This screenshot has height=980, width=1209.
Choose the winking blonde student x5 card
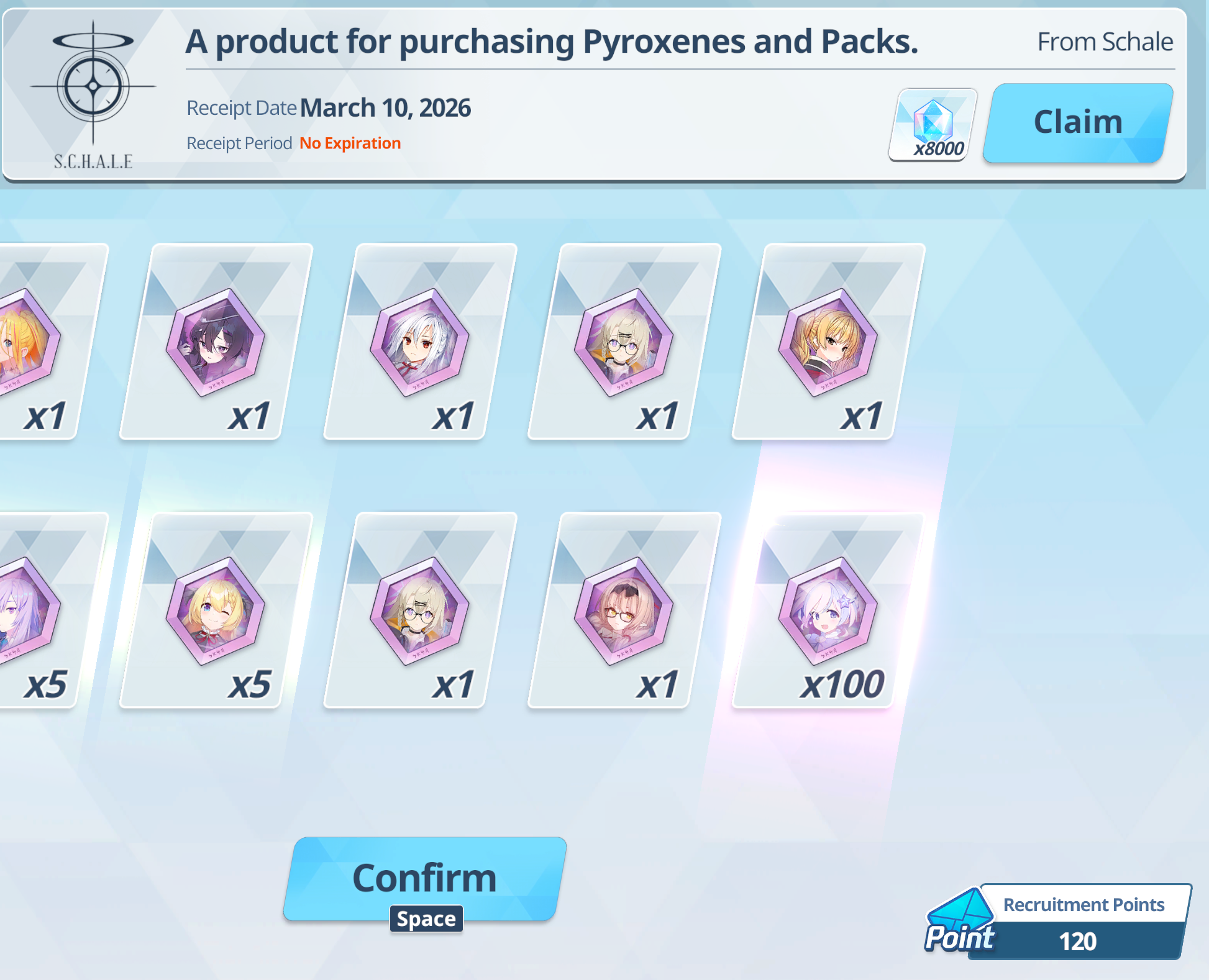click(x=216, y=610)
